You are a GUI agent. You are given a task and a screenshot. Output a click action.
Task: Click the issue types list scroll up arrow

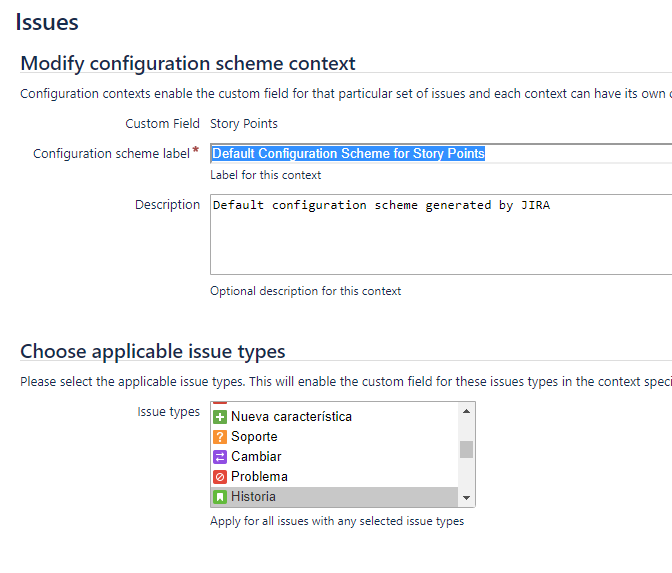(466, 411)
